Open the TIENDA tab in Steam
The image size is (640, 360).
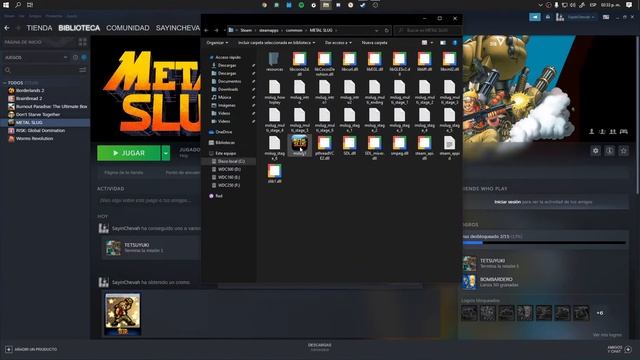[39, 28]
